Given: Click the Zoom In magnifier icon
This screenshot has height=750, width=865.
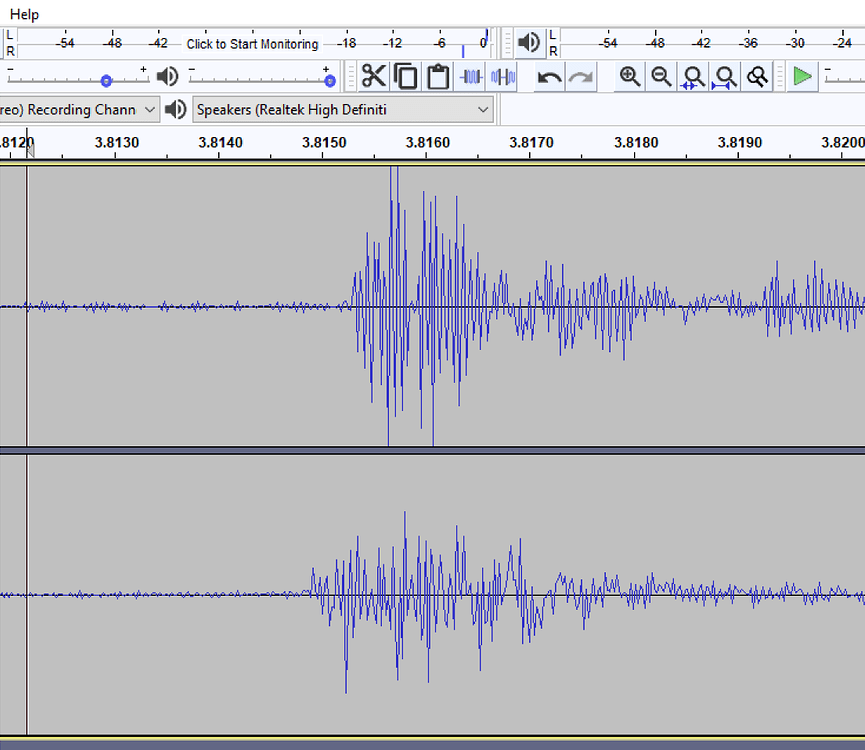Looking at the screenshot, I should 630,77.
